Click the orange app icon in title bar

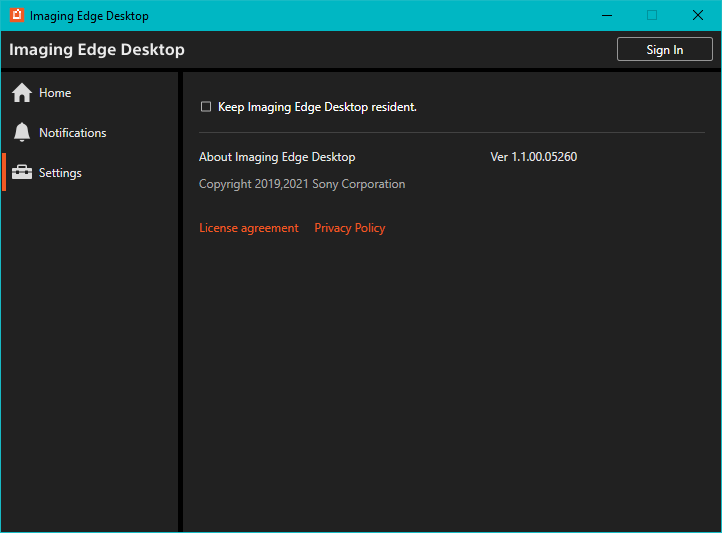click(16, 15)
